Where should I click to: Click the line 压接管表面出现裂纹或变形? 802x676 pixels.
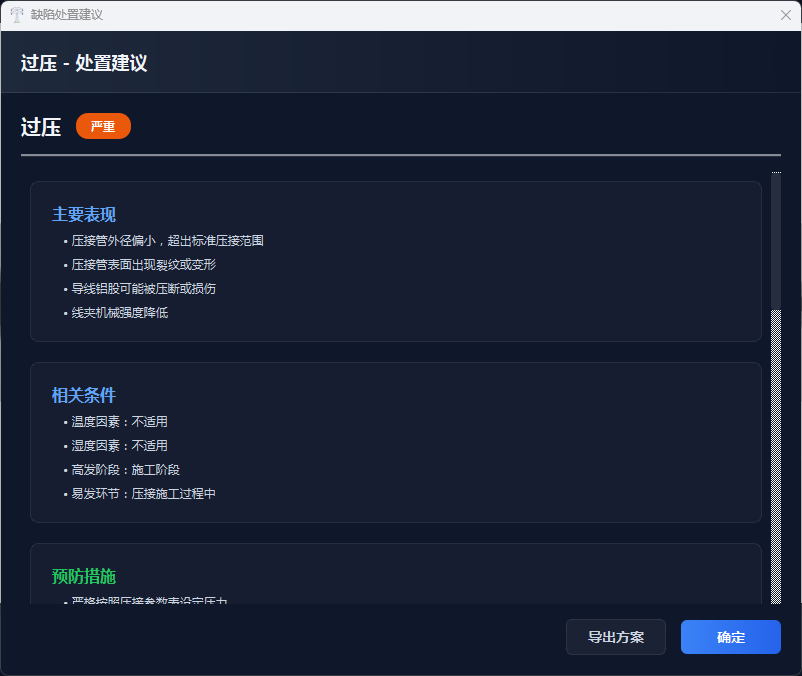(143, 265)
